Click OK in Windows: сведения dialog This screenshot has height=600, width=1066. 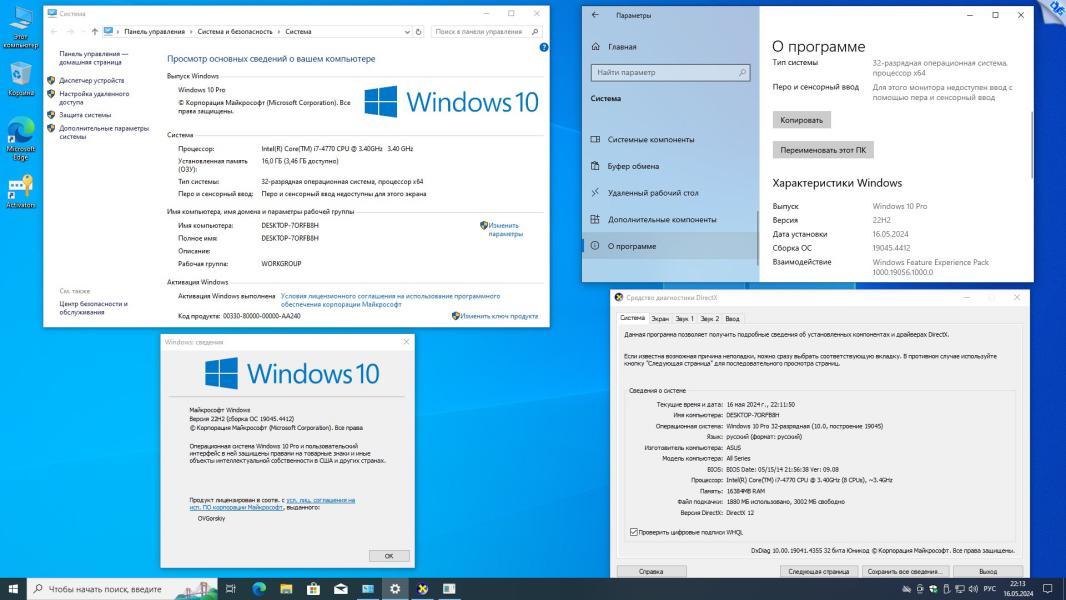(x=389, y=556)
